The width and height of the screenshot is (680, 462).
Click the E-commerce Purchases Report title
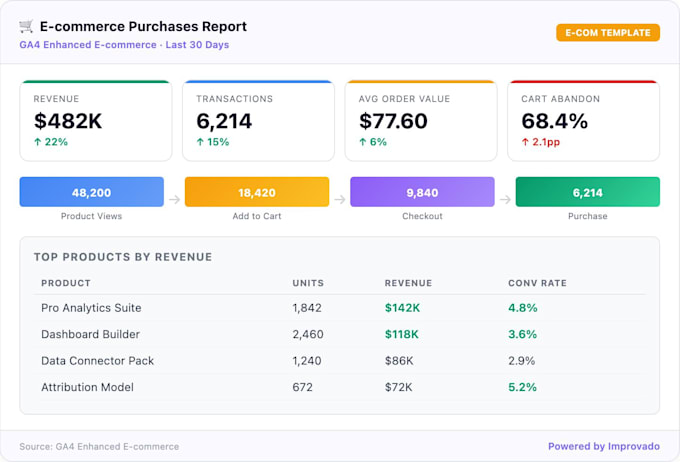click(x=143, y=26)
